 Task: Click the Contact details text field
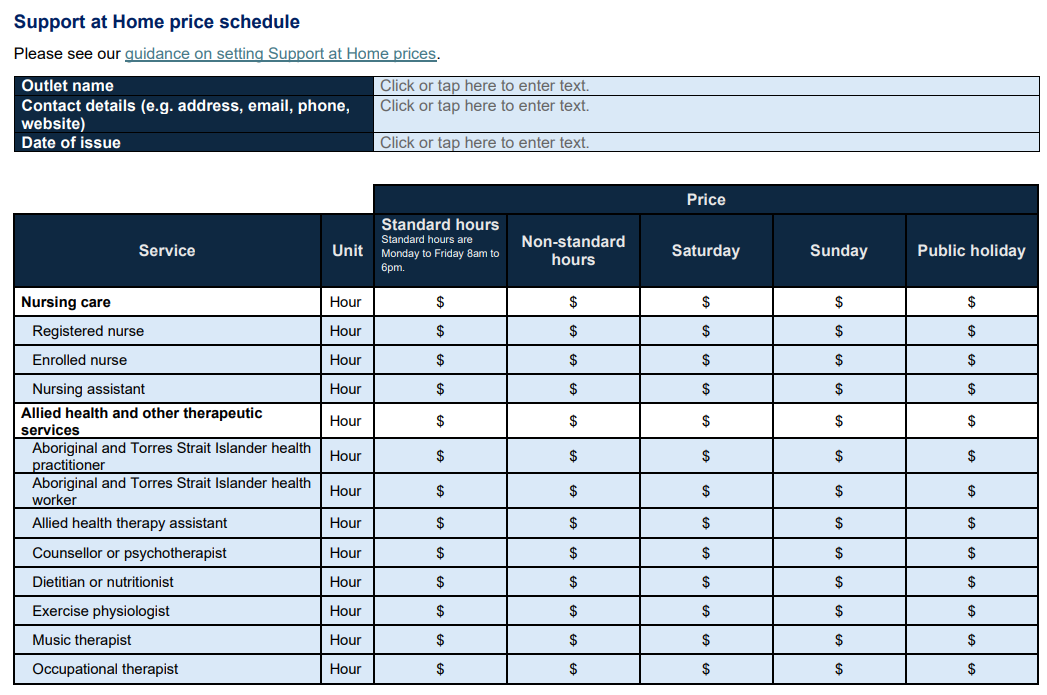[x=705, y=114]
